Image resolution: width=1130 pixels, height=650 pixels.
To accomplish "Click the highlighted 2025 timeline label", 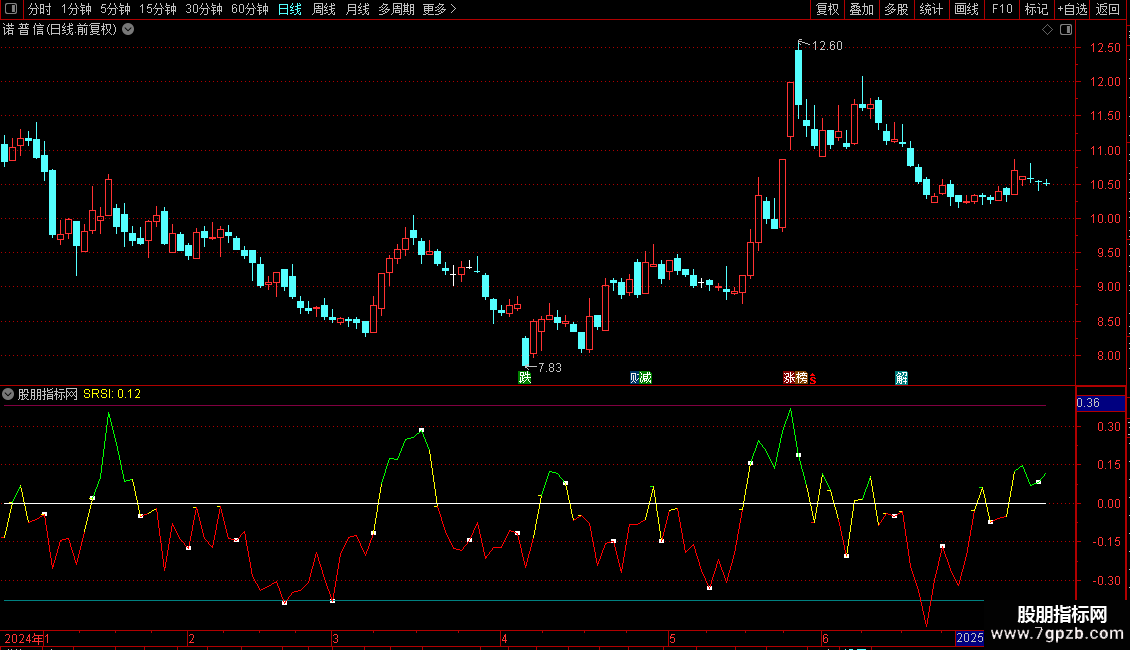I will click(x=969, y=638).
